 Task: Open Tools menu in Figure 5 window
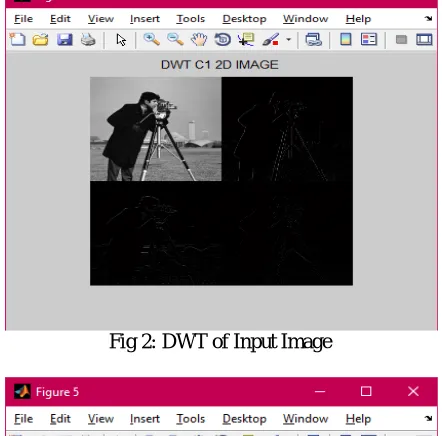[190, 419]
